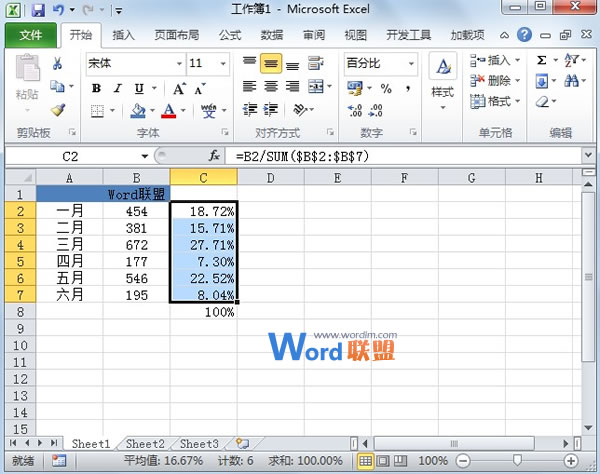Click the insert function fx icon
600x474 pixels.
[x=214, y=157]
